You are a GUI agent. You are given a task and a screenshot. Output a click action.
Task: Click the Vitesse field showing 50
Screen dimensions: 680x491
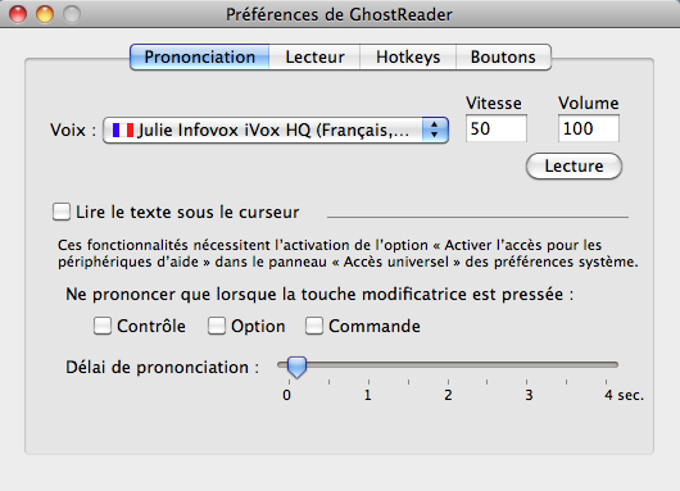(x=496, y=128)
